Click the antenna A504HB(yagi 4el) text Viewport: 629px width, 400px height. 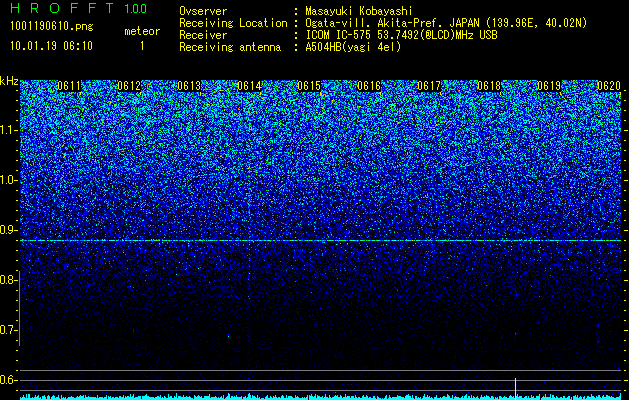tap(353, 47)
